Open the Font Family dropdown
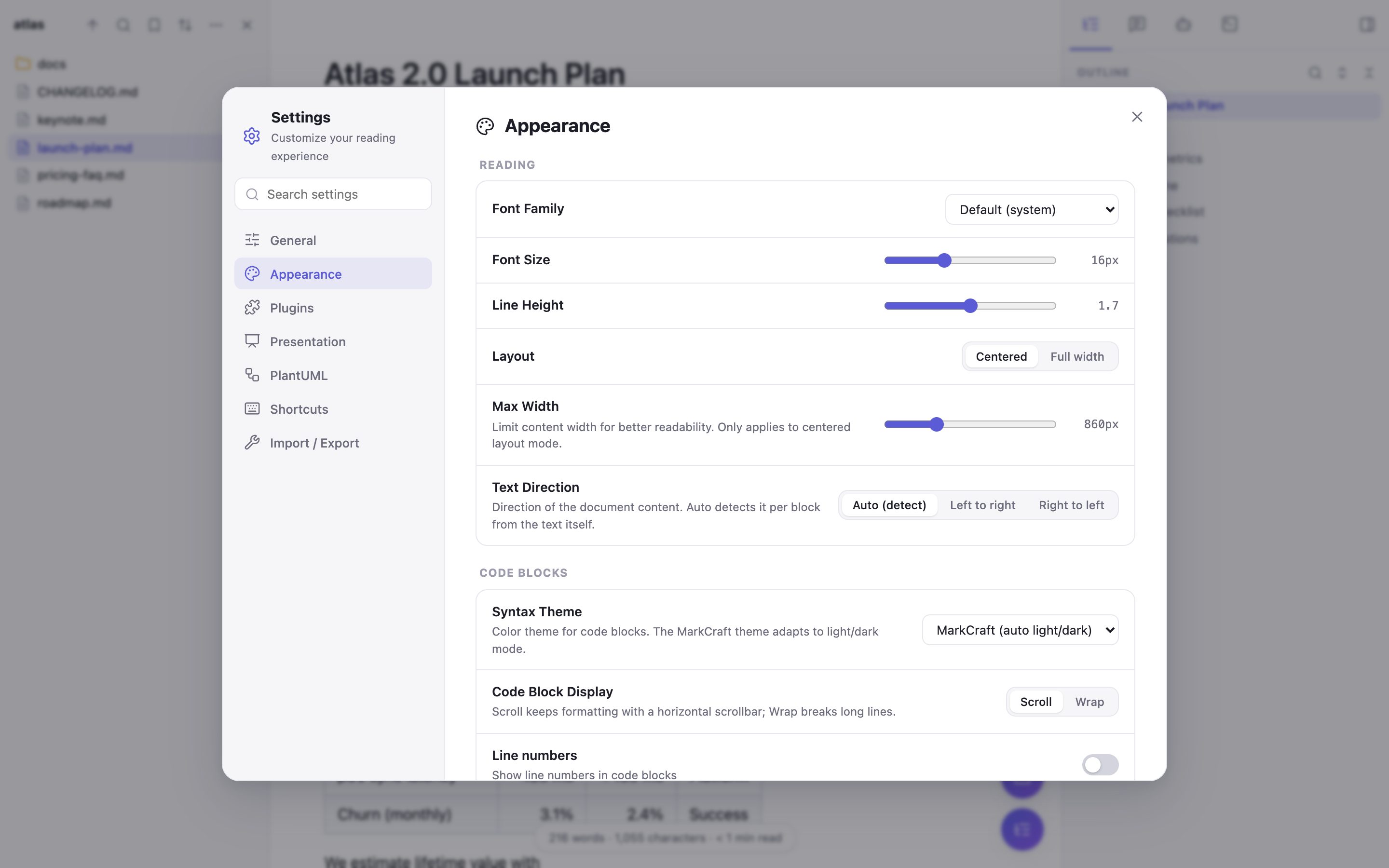The image size is (1389, 868). [1032, 210]
